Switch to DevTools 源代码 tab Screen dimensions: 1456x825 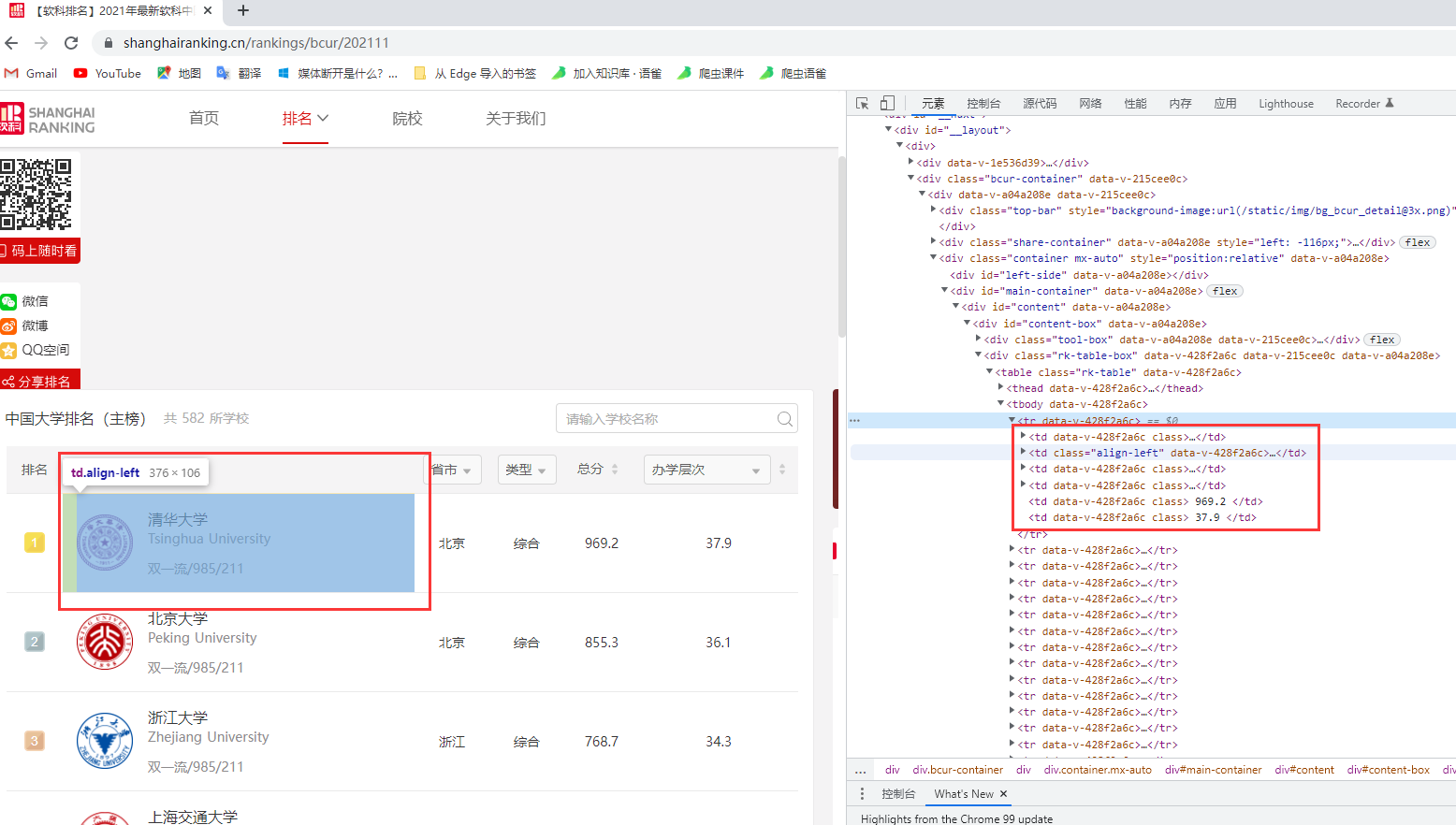click(1040, 104)
